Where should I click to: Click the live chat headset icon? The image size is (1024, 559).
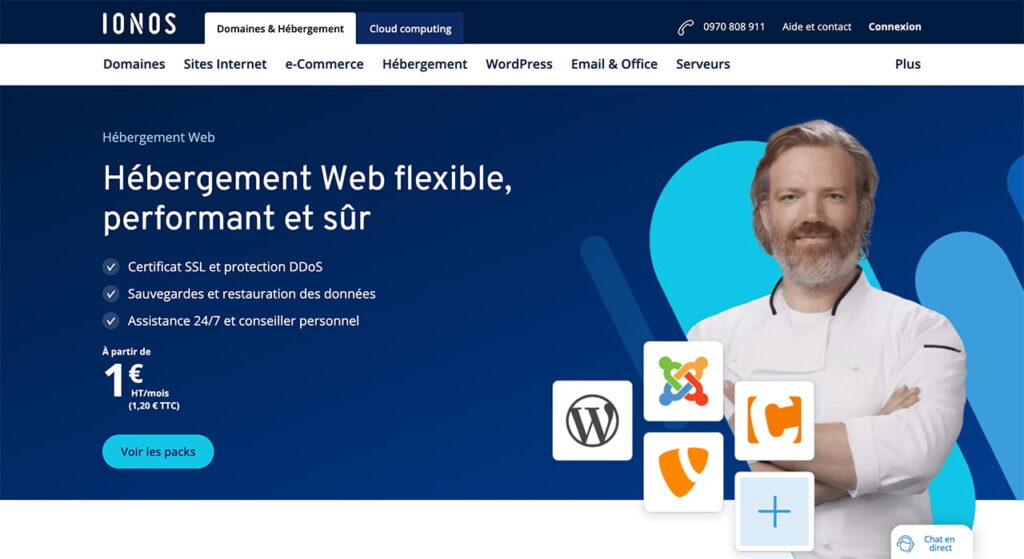(906, 543)
